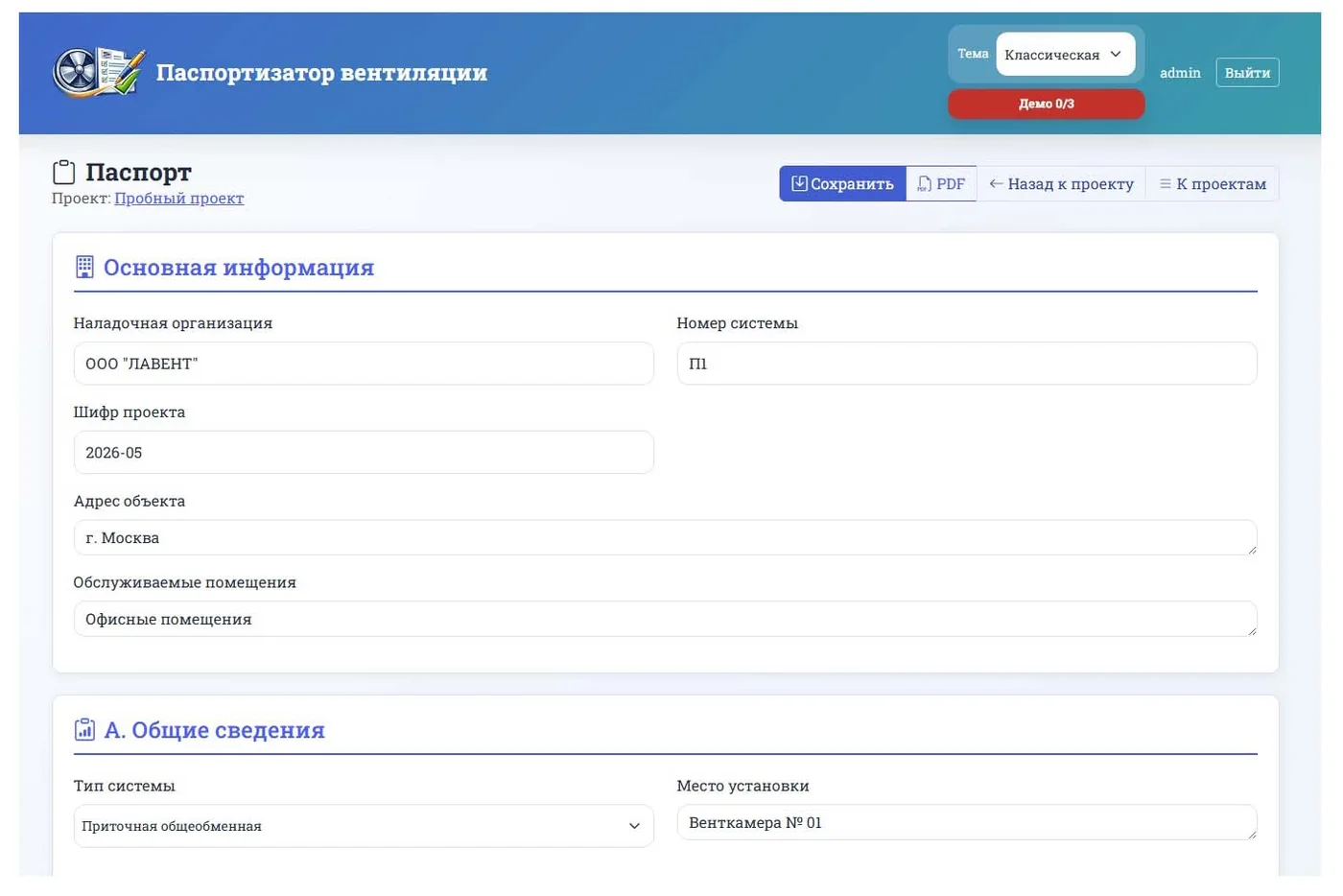This screenshot has width=1343, height=896.
Task: Click the admin username text
Action: [1180, 73]
